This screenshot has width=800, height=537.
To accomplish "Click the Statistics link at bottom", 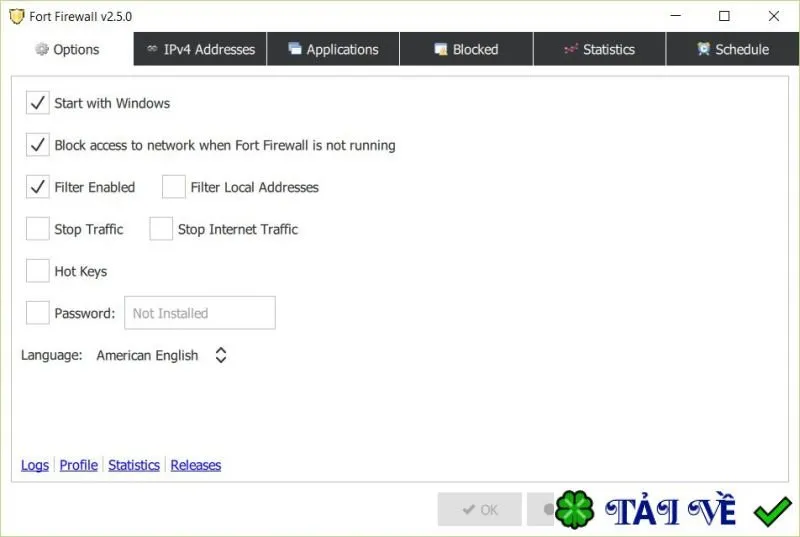I will [134, 465].
